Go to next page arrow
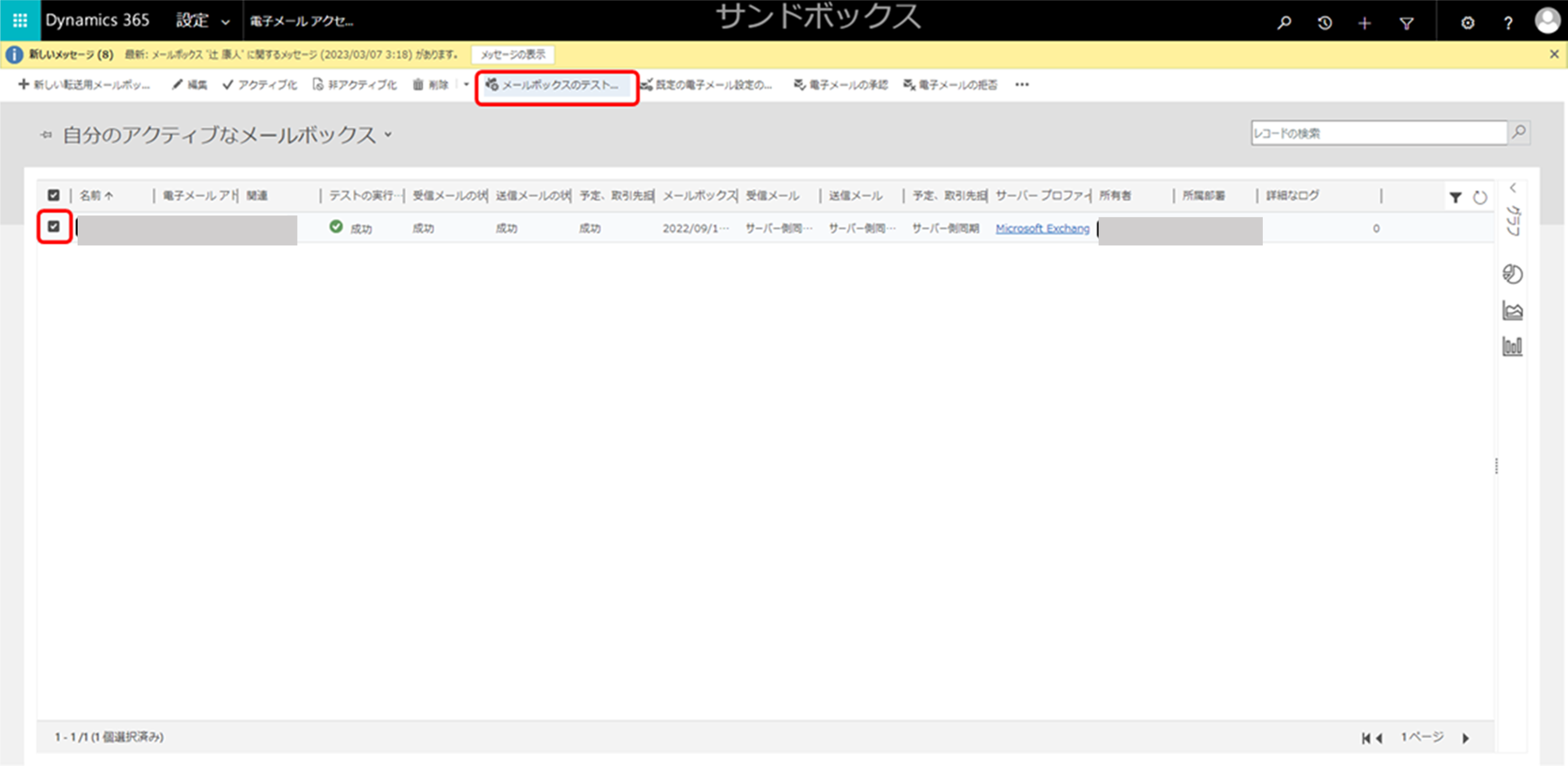The width and height of the screenshot is (1568, 766). coord(1465,738)
